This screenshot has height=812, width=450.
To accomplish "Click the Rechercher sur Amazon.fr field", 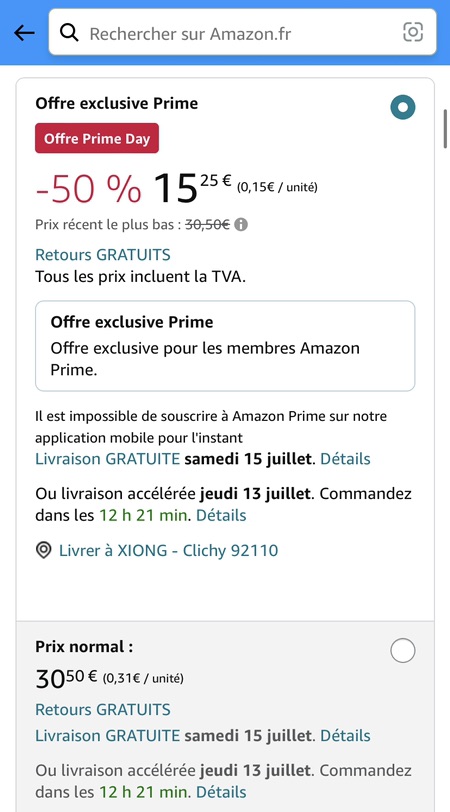I will pos(242,32).
